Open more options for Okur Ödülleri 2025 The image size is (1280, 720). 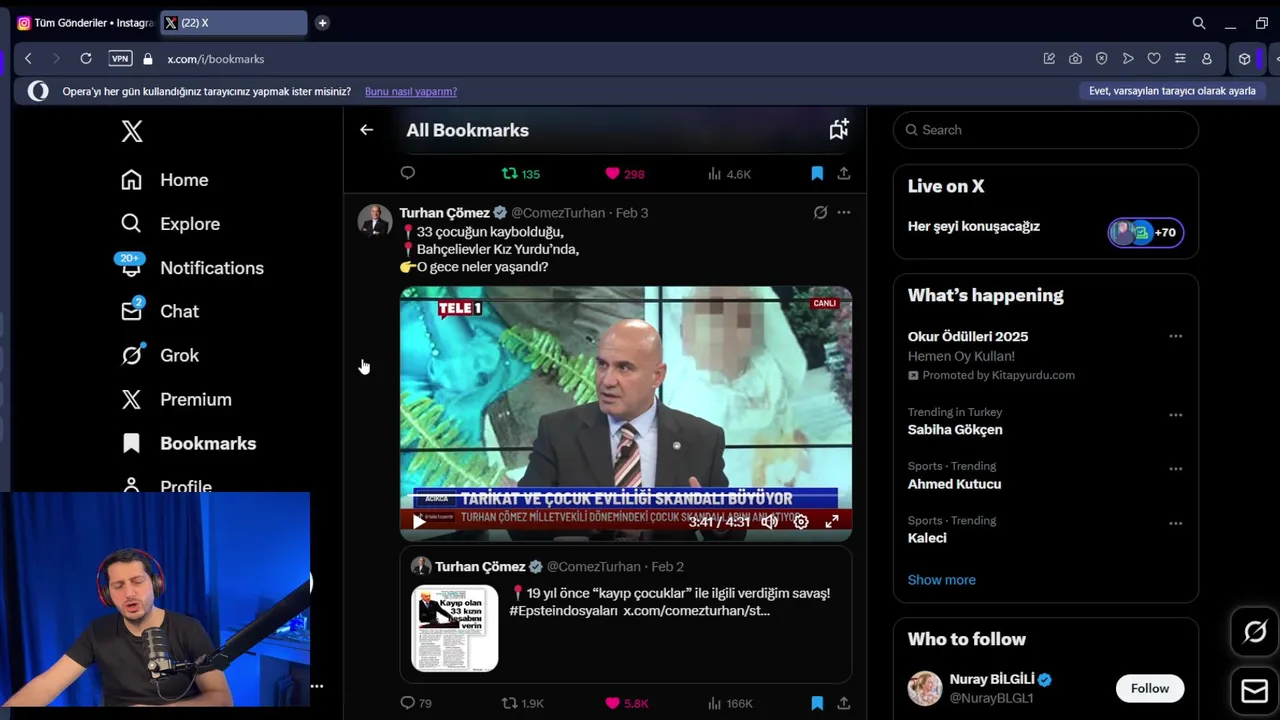click(1176, 337)
